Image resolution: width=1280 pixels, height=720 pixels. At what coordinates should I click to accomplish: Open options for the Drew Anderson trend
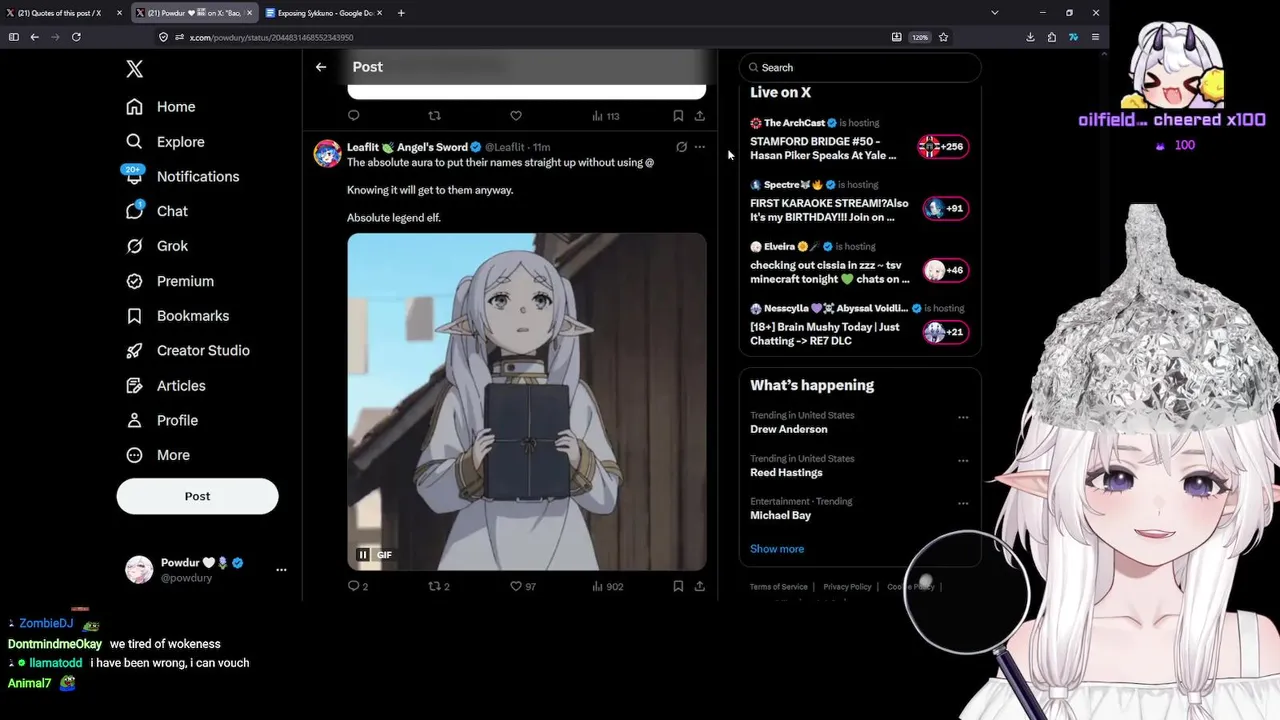coord(963,417)
